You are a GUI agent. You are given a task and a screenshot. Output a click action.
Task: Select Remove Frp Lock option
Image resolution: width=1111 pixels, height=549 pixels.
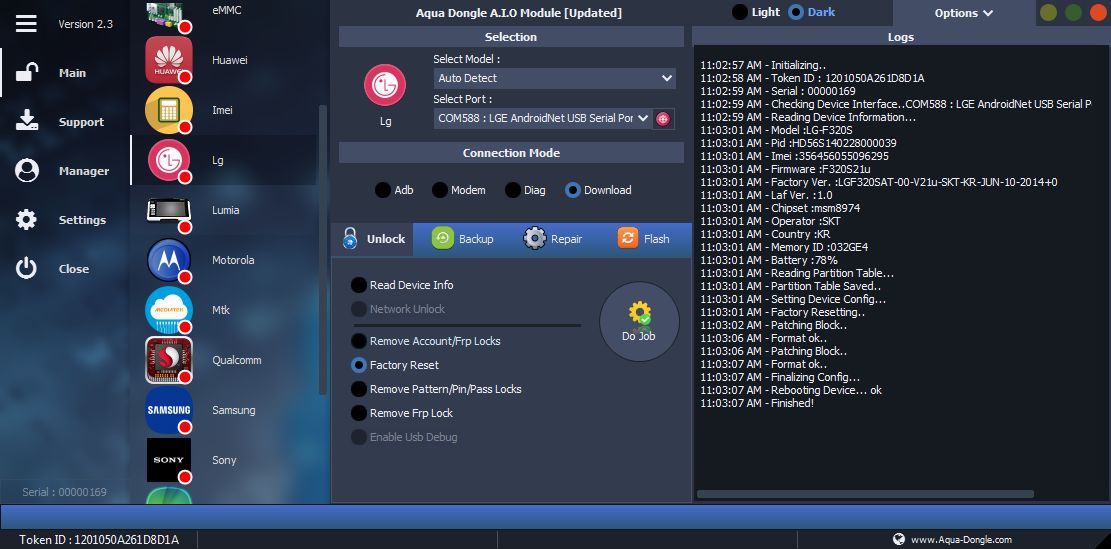click(402, 413)
